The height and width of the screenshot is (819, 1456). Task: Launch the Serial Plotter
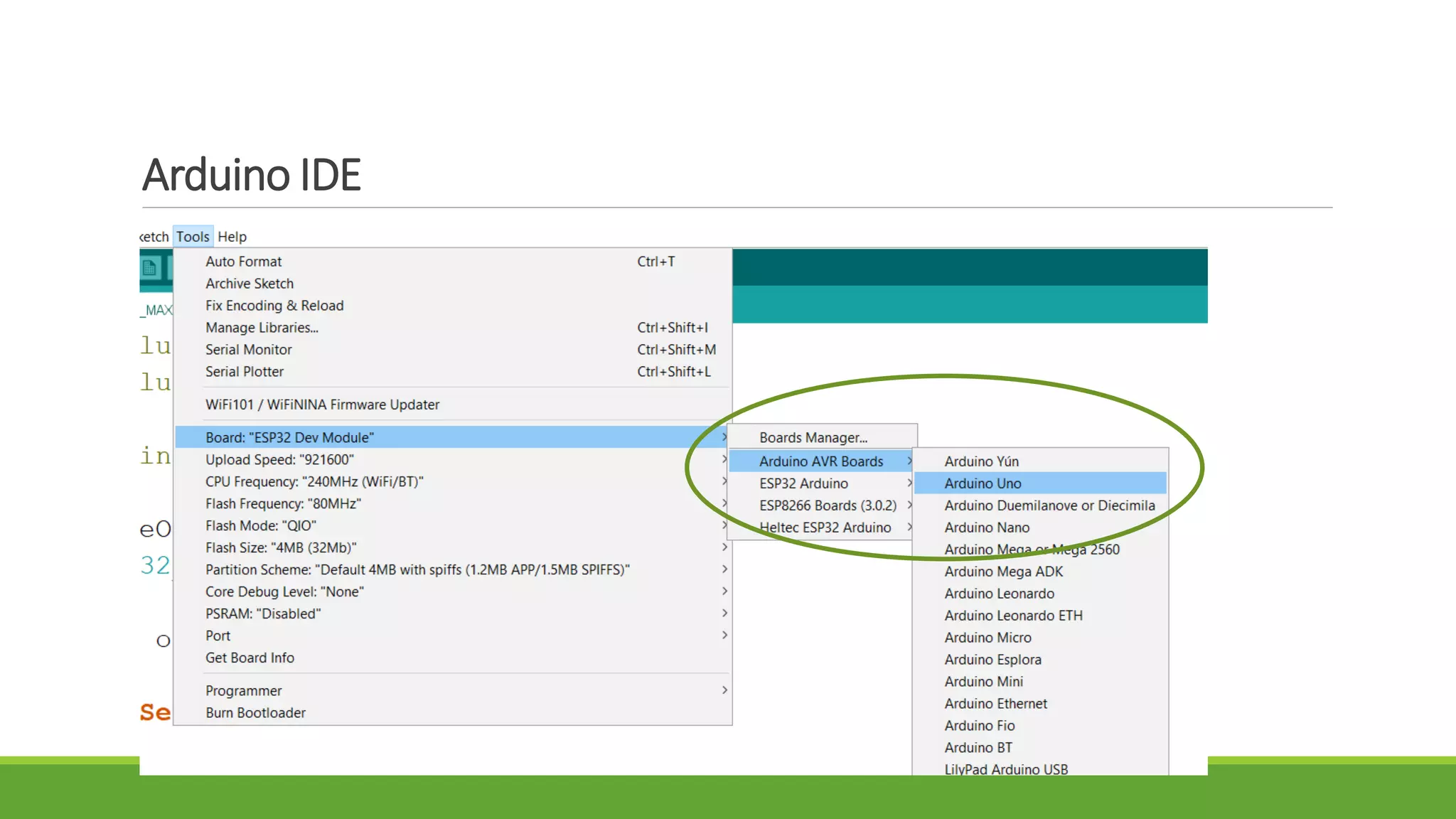pyautogui.click(x=453, y=372)
